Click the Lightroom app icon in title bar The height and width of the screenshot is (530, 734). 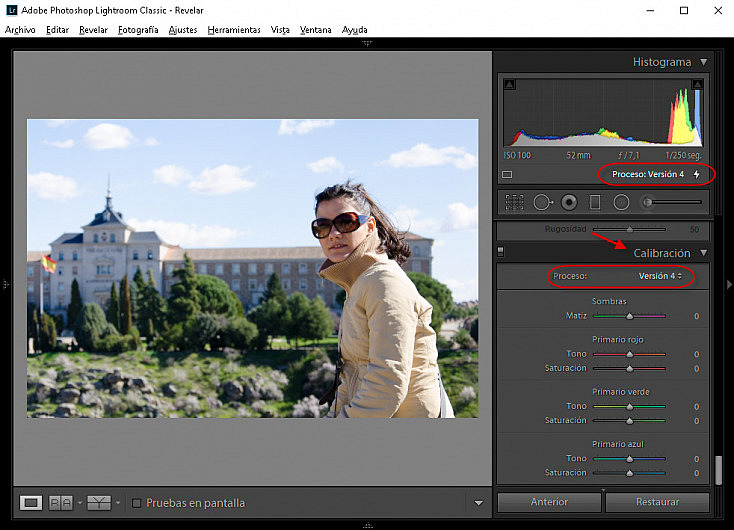12,10
